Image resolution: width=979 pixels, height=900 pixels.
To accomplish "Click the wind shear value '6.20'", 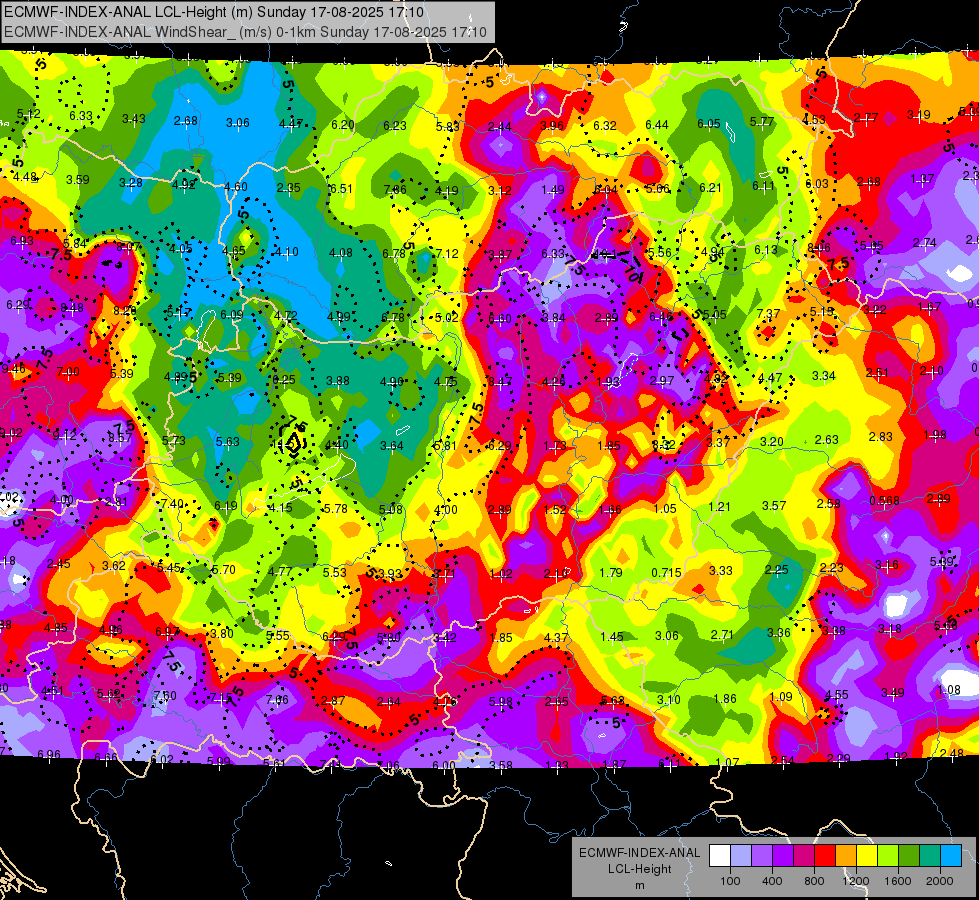I will tap(343, 125).
